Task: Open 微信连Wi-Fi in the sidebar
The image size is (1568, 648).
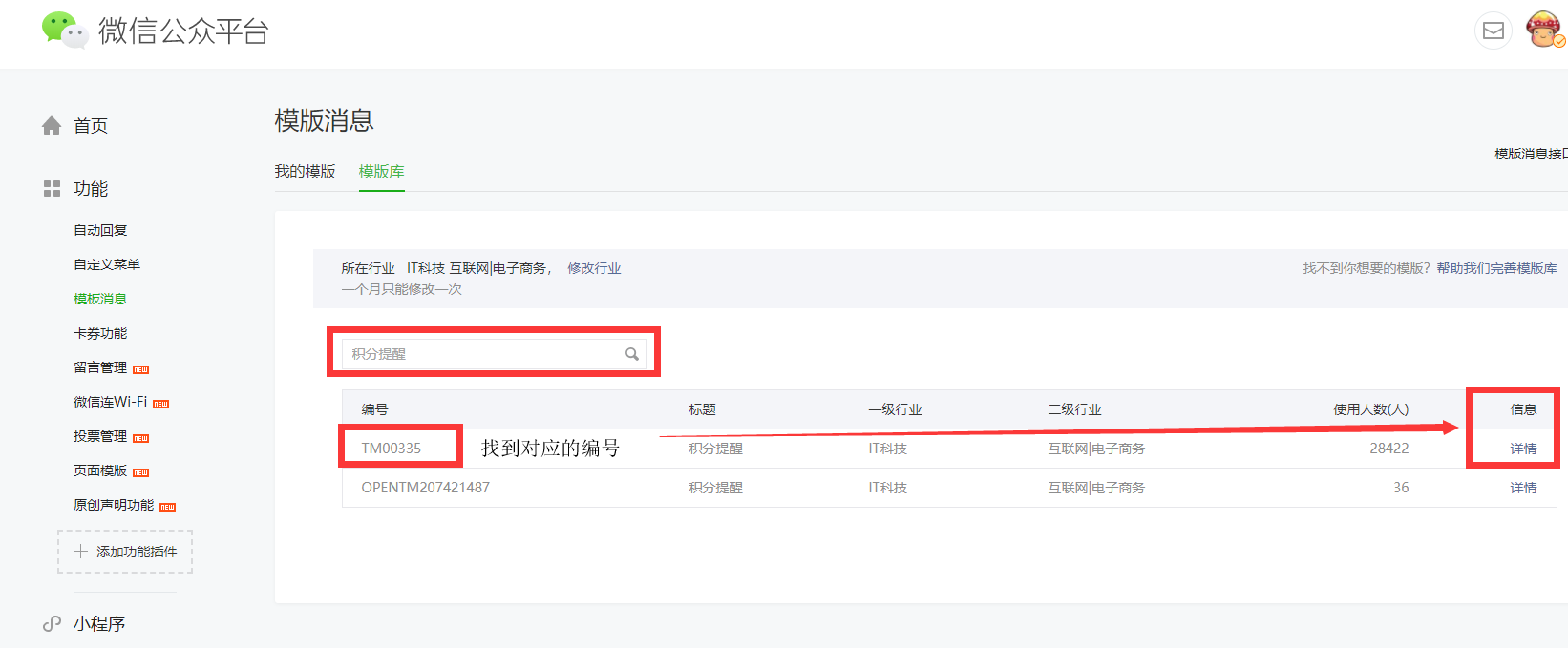Action: pos(111,402)
